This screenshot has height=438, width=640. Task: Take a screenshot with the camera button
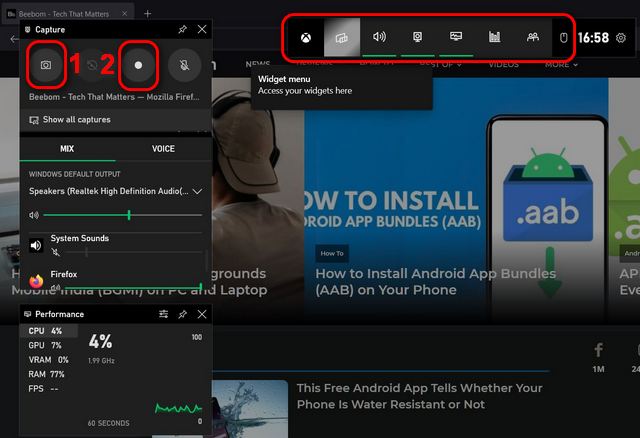click(x=46, y=65)
